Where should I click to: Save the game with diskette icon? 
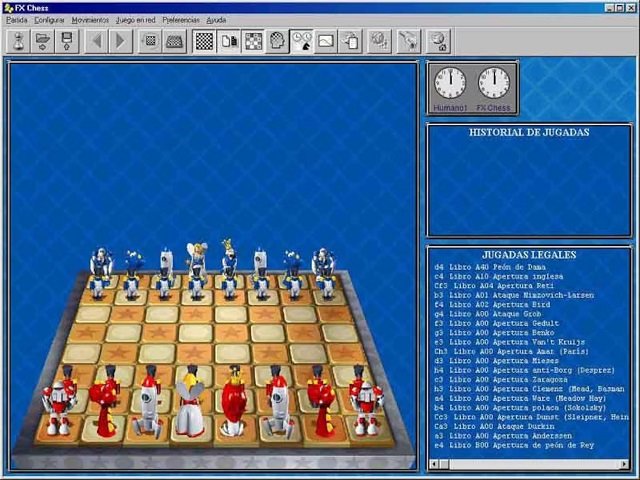coord(67,41)
